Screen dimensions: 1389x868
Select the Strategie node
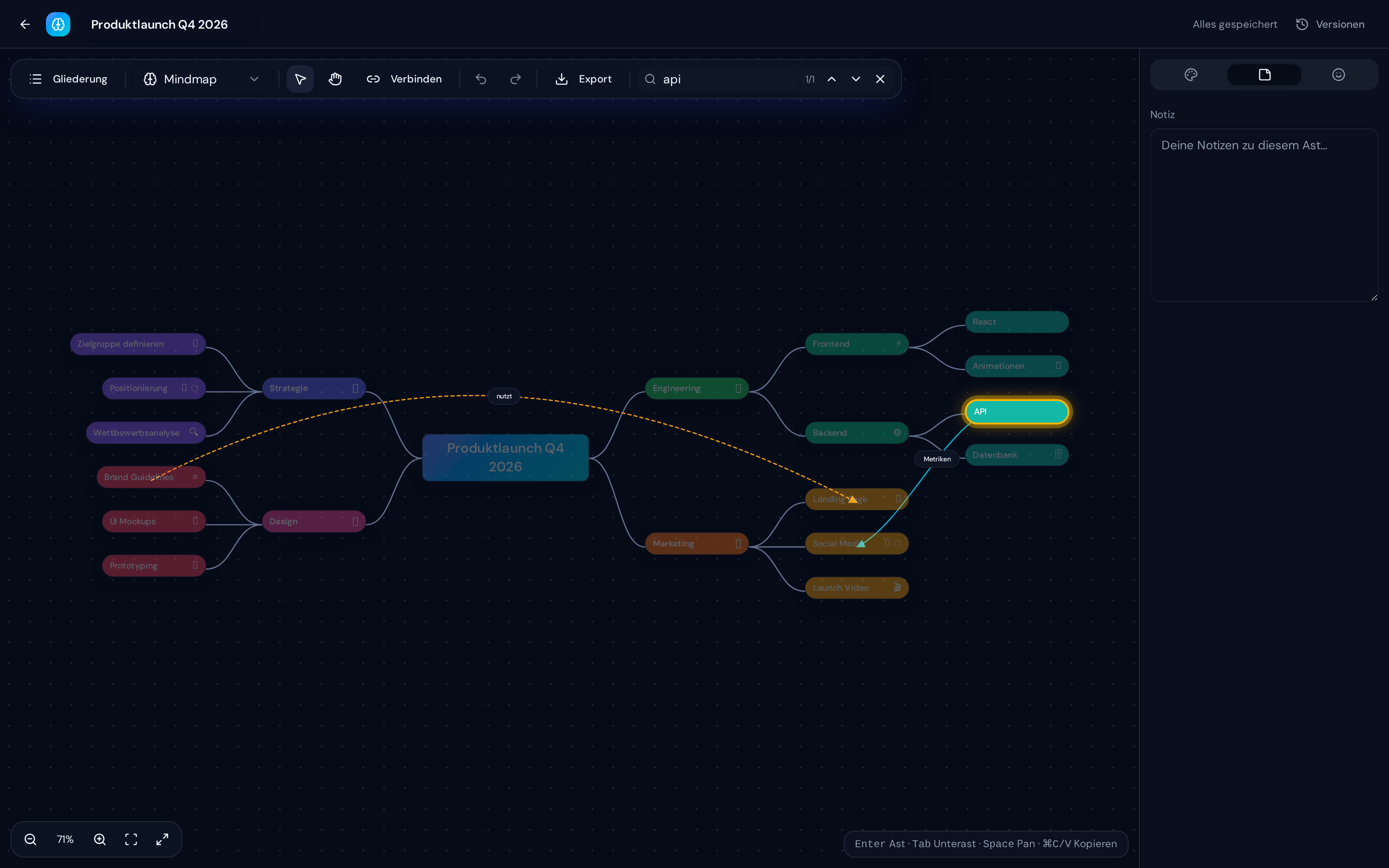tap(314, 388)
